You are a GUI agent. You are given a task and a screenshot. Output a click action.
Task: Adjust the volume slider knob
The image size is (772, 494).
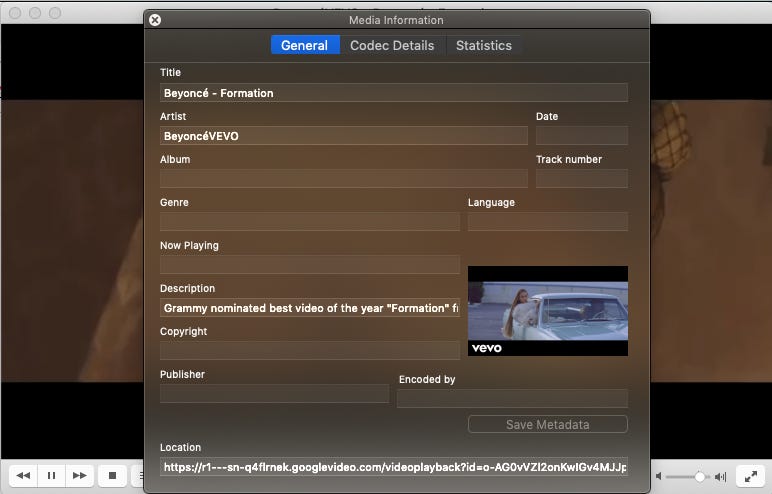point(700,476)
